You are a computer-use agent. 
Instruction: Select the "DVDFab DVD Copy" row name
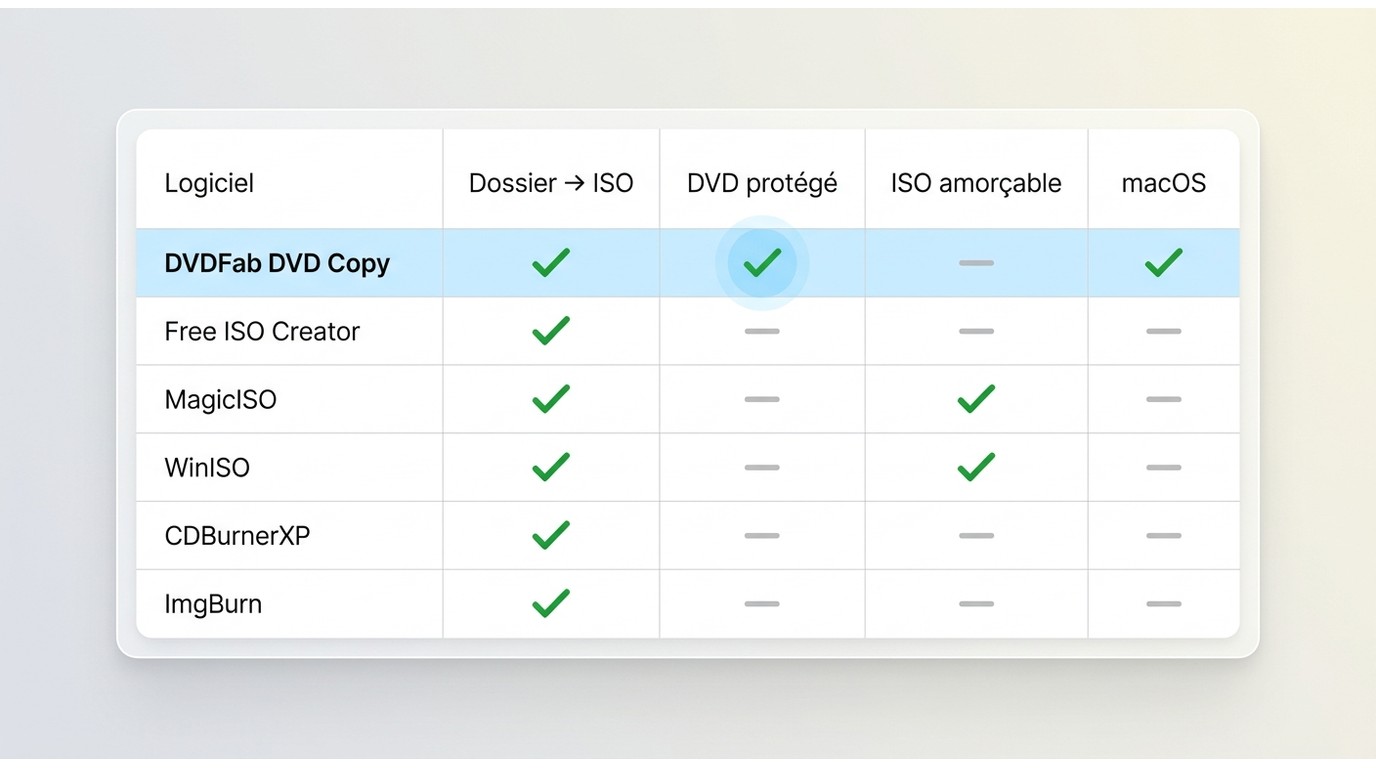click(277, 264)
